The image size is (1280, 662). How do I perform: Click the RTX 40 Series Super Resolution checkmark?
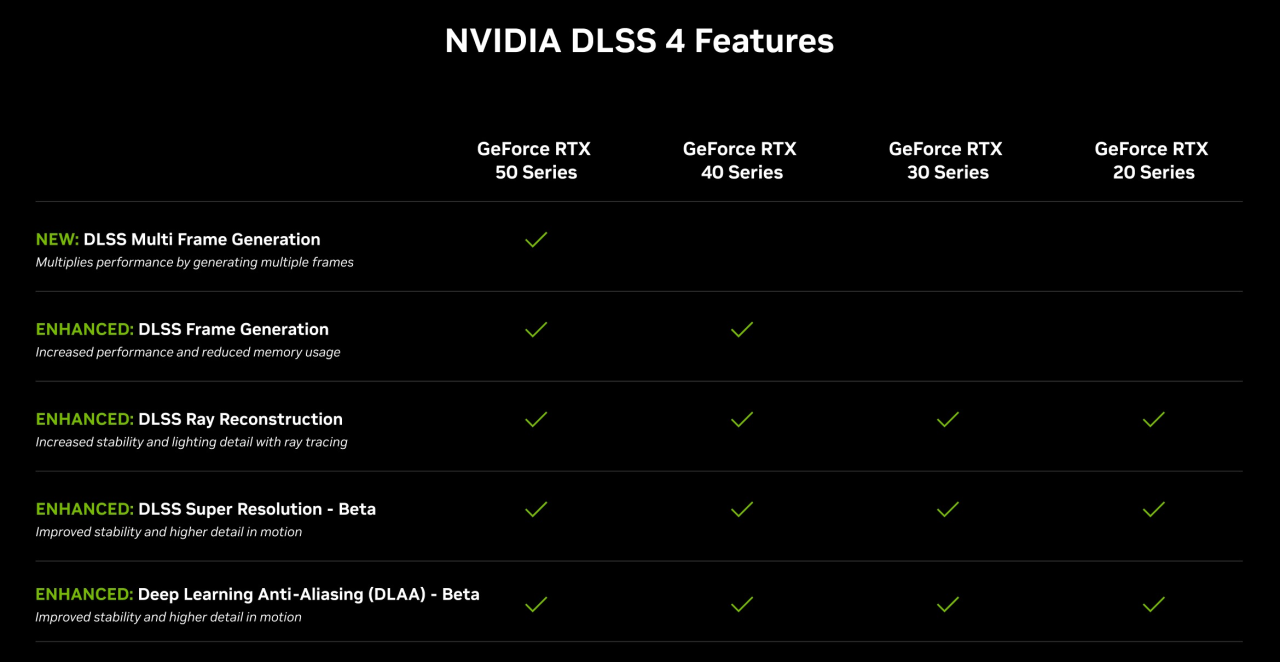tap(742, 510)
